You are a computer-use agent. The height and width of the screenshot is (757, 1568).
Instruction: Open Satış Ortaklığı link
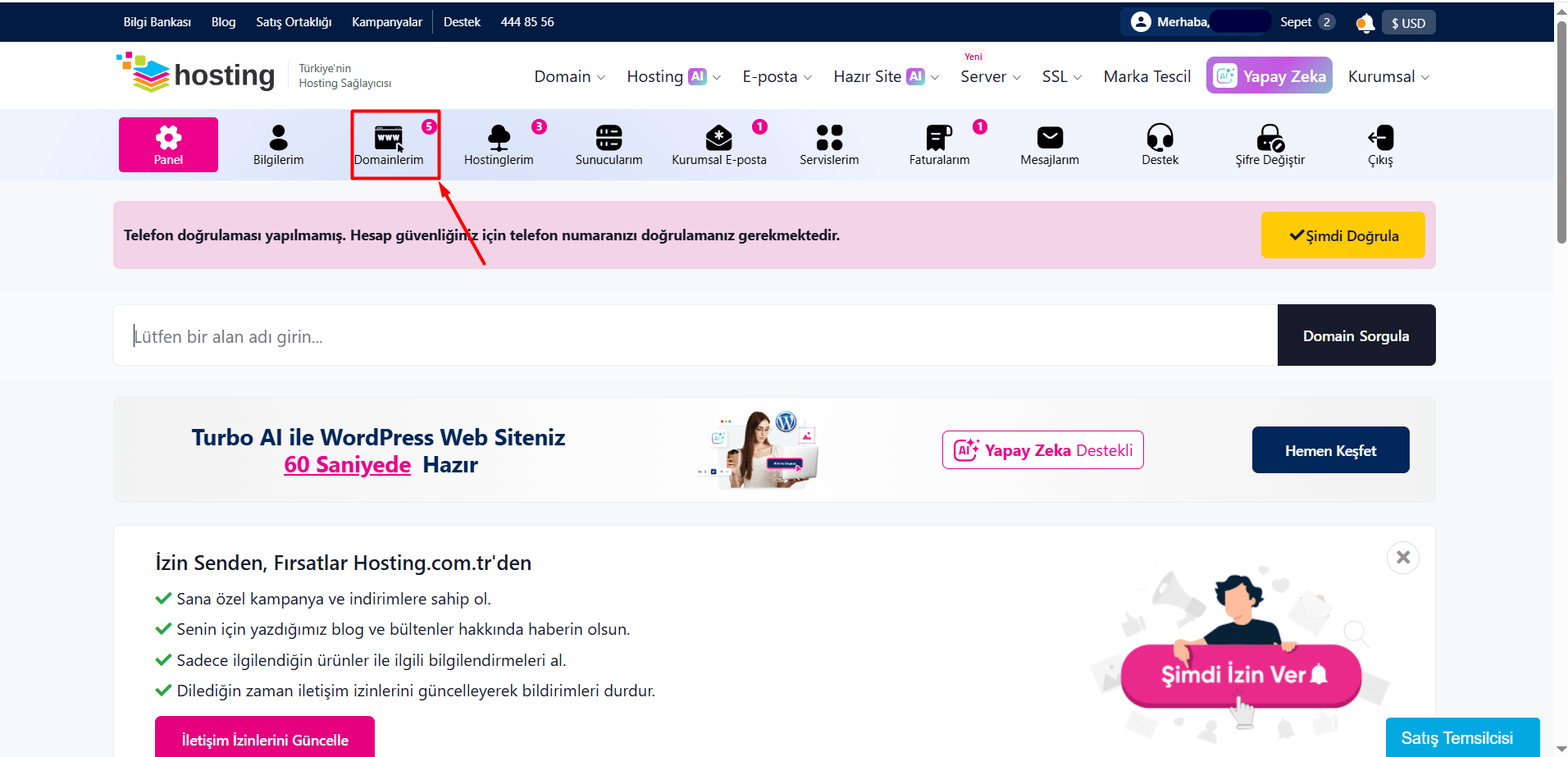pos(294,22)
